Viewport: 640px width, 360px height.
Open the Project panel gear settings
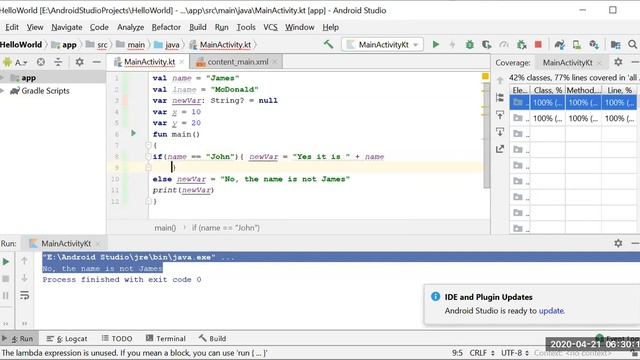(79, 62)
